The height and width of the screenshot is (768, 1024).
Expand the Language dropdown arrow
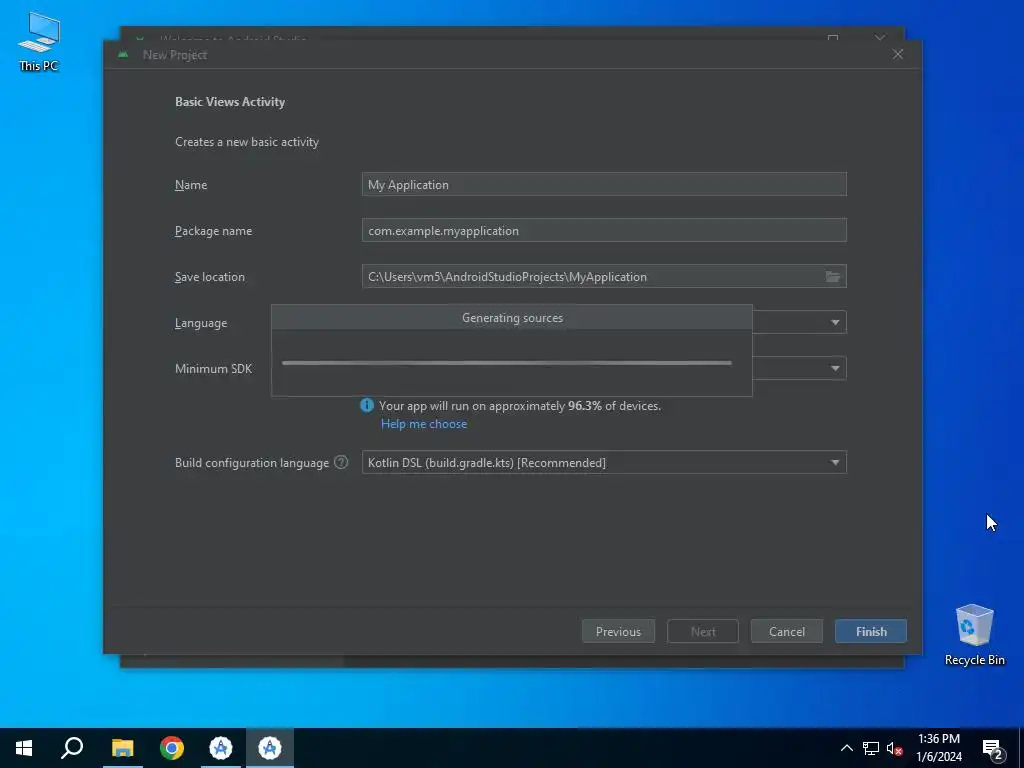point(835,323)
